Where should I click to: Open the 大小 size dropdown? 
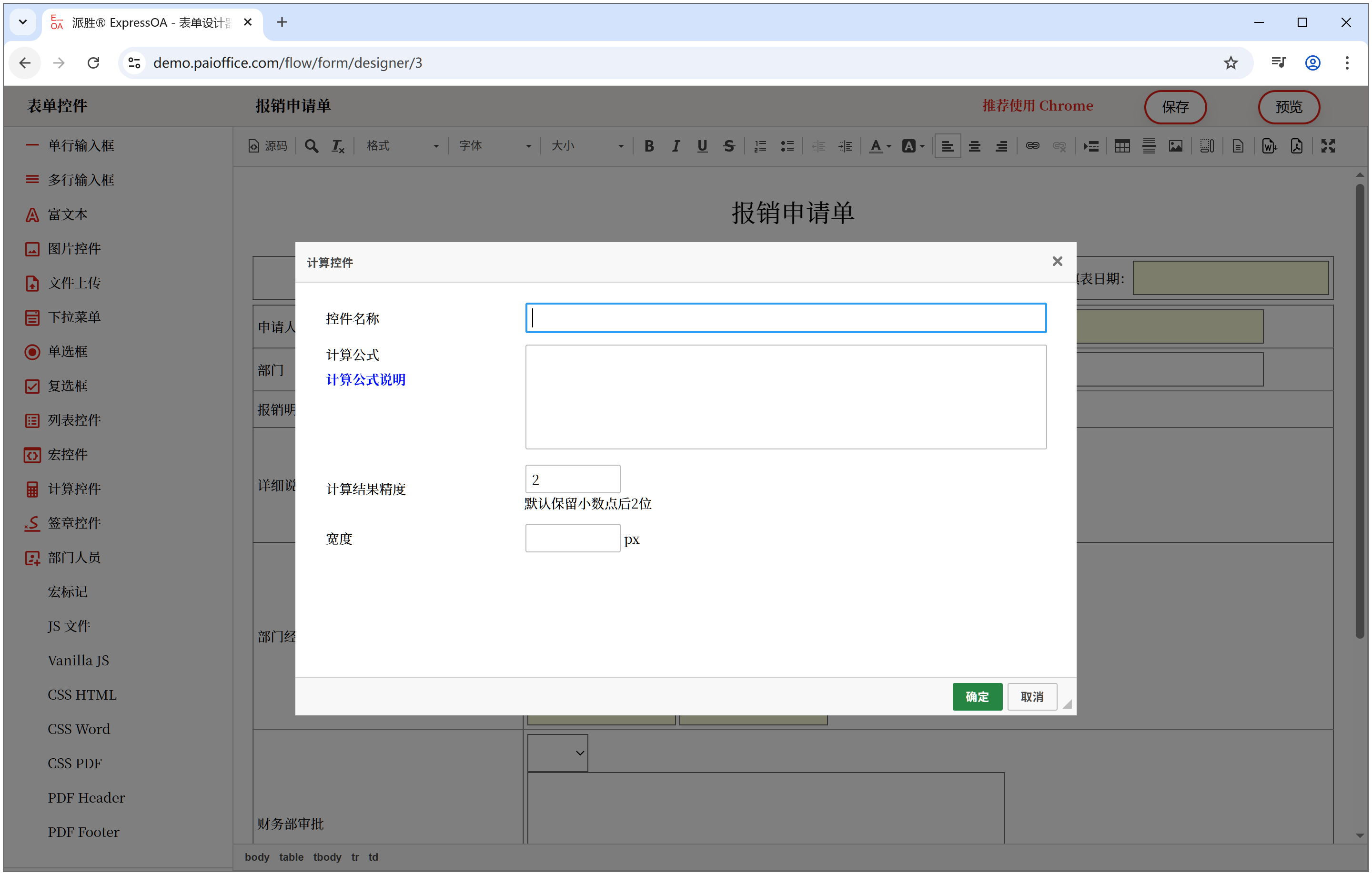click(587, 146)
